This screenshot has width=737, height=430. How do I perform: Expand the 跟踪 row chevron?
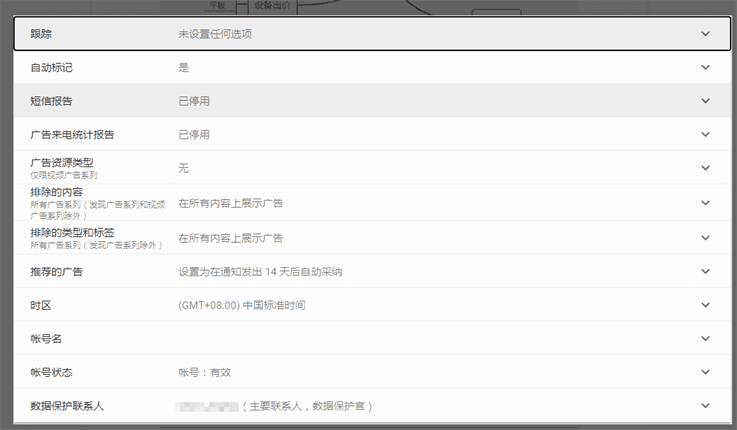click(705, 34)
